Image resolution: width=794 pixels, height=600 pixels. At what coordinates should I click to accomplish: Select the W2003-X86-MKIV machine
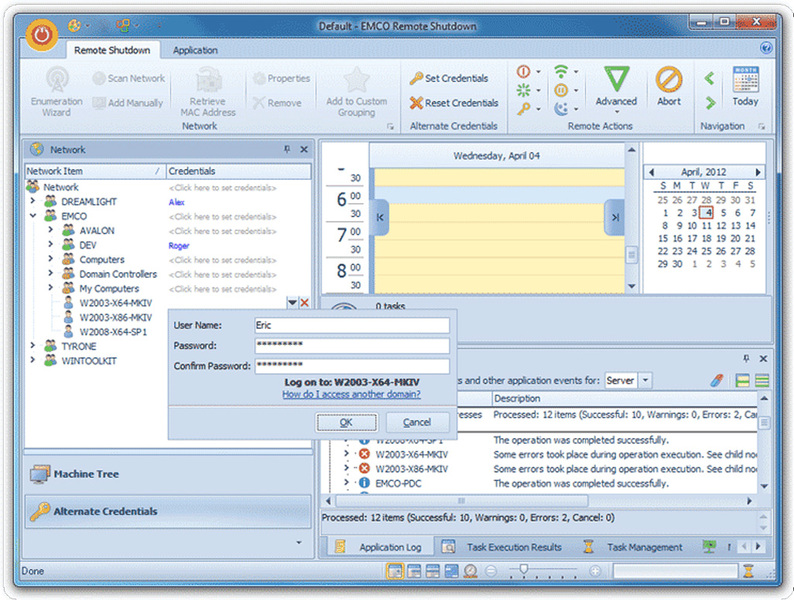tap(115, 317)
